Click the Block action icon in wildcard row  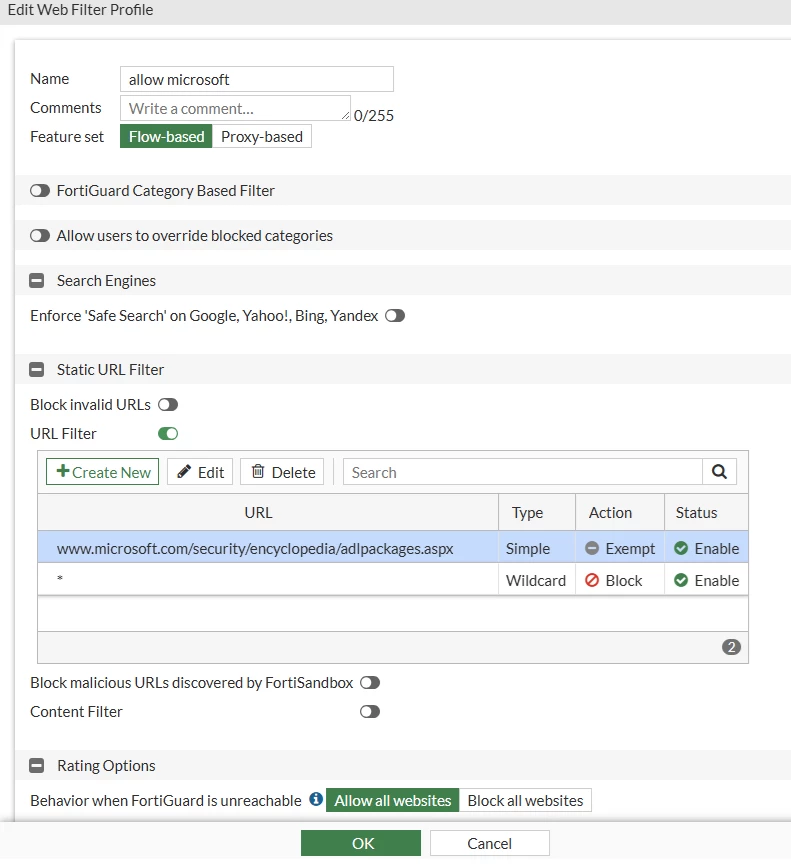[591, 580]
